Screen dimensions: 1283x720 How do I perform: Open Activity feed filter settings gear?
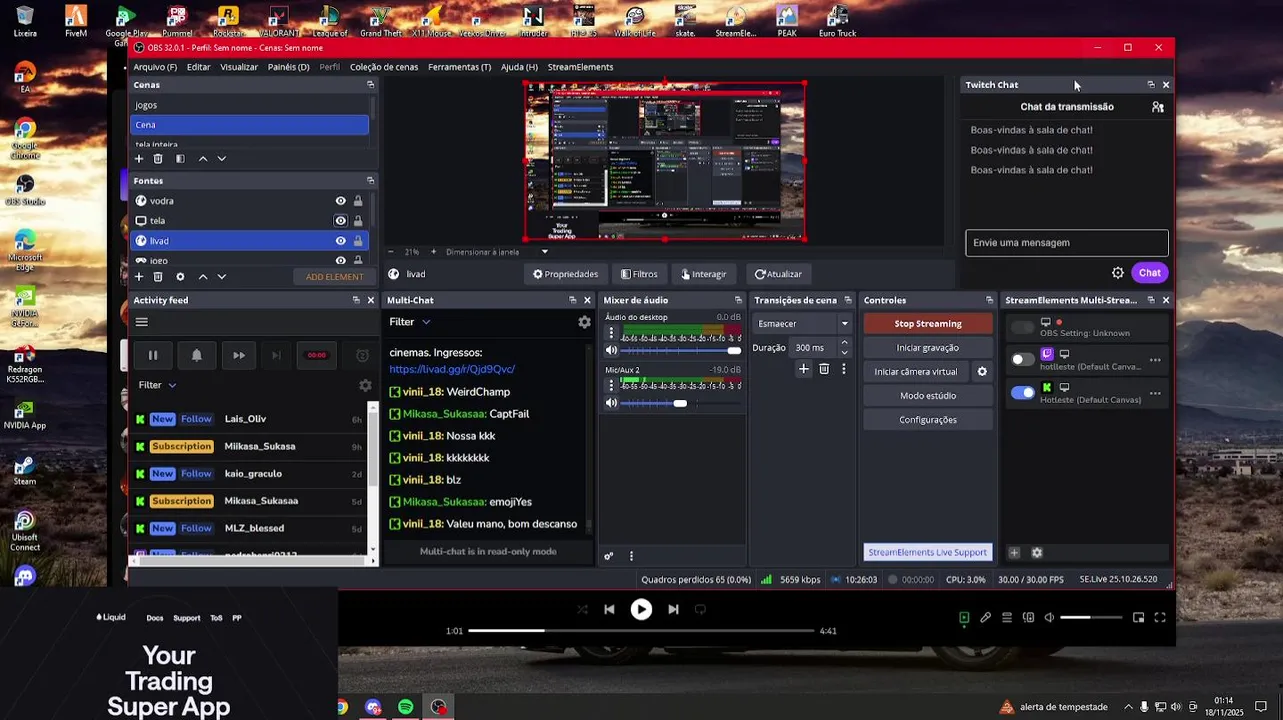tap(365, 385)
